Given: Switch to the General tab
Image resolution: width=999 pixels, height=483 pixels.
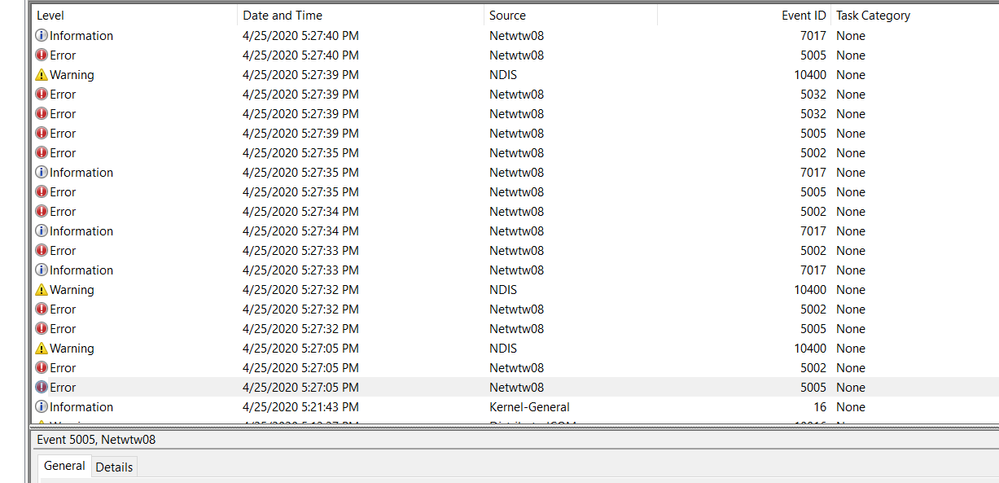Looking at the screenshot, I should pyautogui.click(x=64, y=466).
